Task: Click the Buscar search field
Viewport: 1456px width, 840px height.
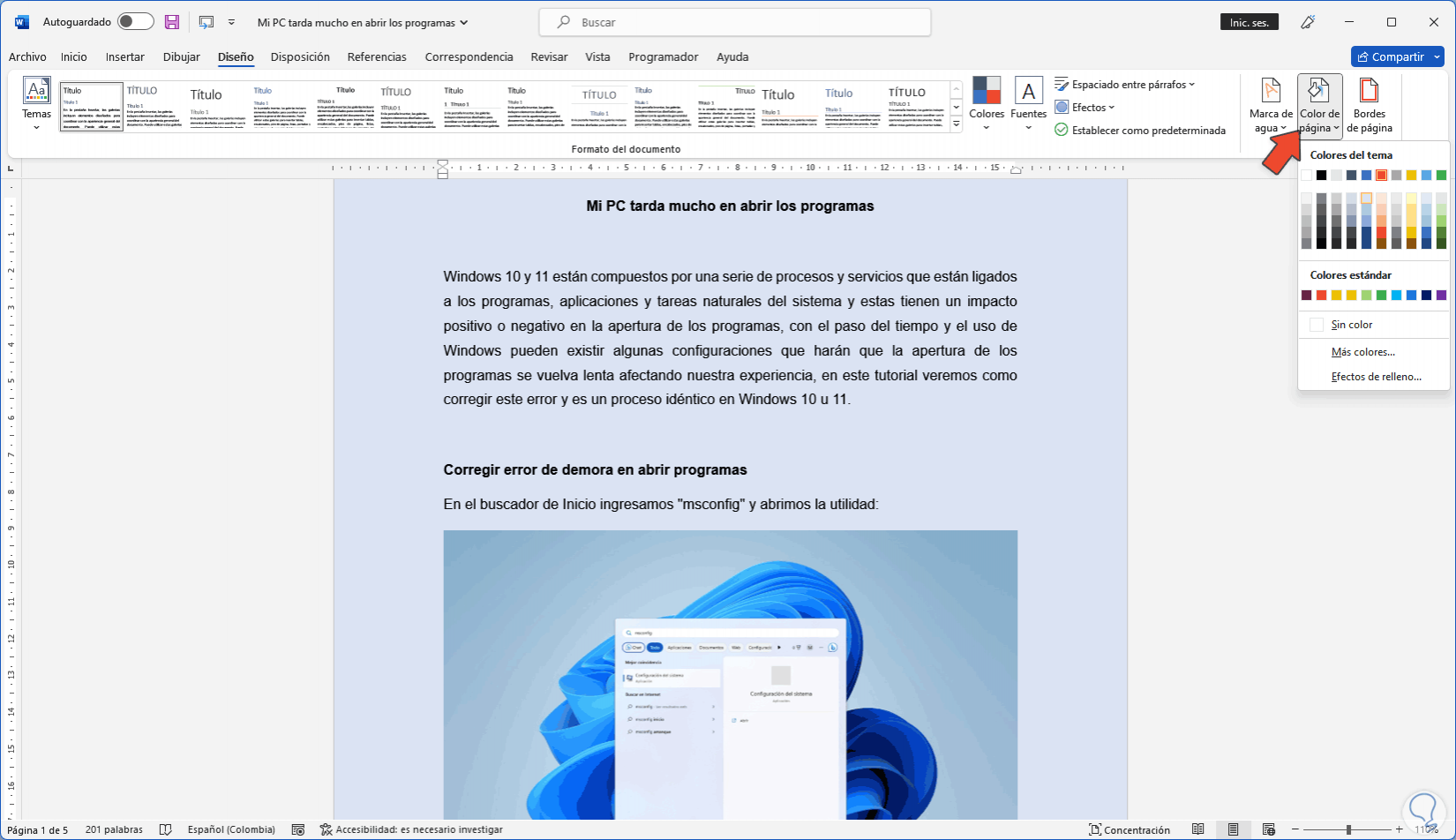Action: point(735,22)
